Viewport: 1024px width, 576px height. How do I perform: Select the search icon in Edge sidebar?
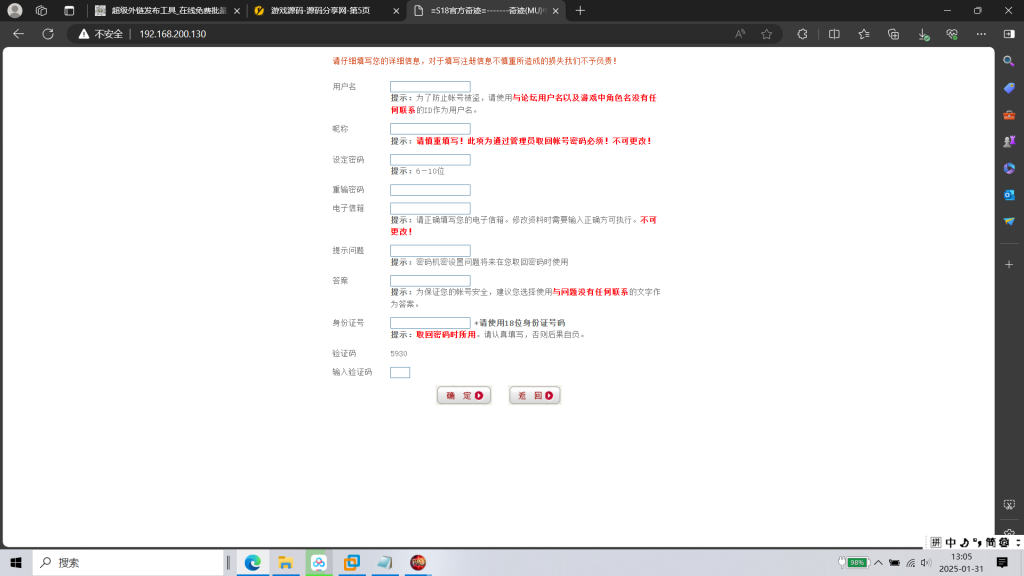tap(1010, 61)
